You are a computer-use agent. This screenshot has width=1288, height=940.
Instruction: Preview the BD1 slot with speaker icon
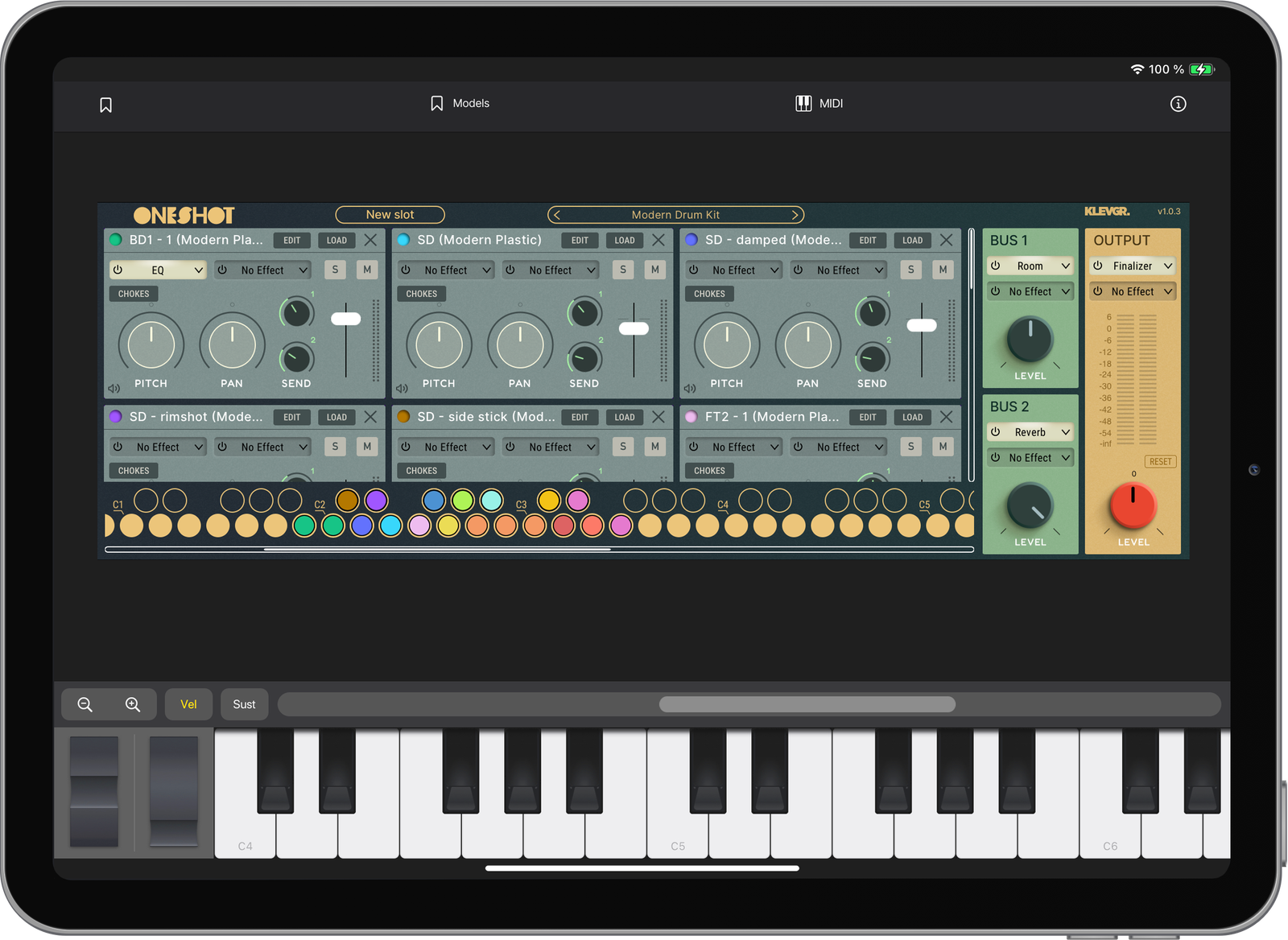[114, 389]
